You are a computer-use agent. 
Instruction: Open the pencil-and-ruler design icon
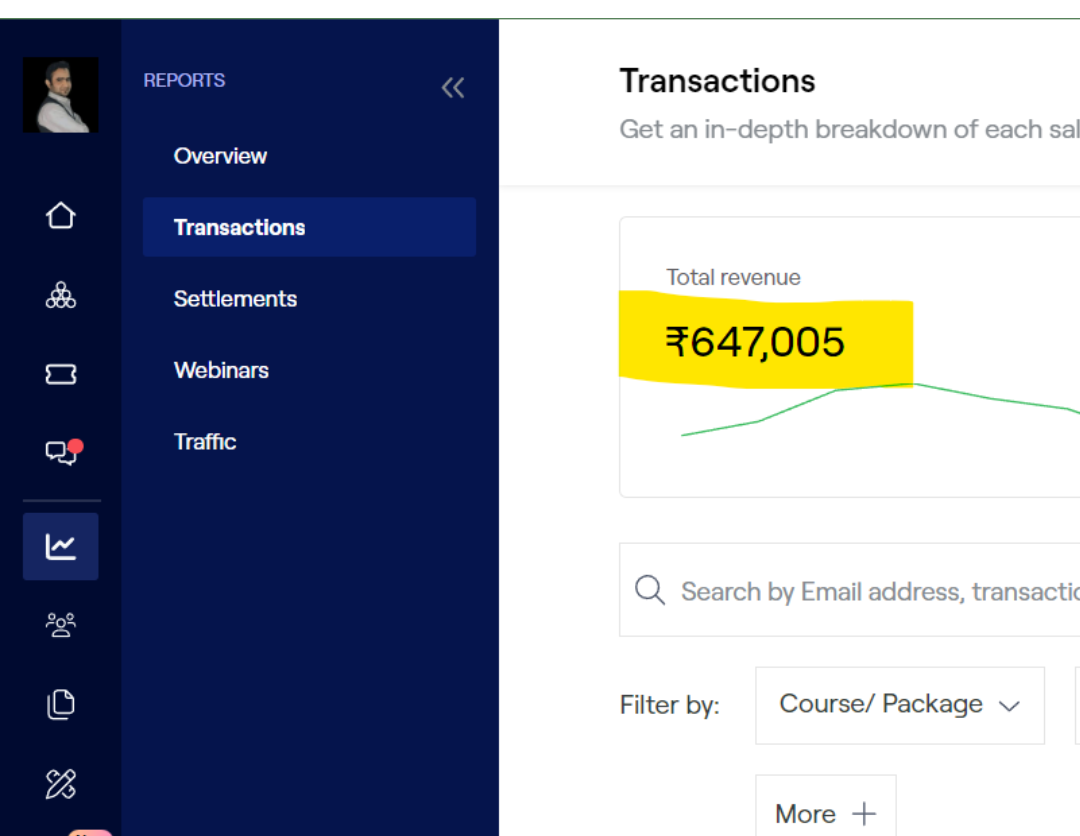pos(61,784)
